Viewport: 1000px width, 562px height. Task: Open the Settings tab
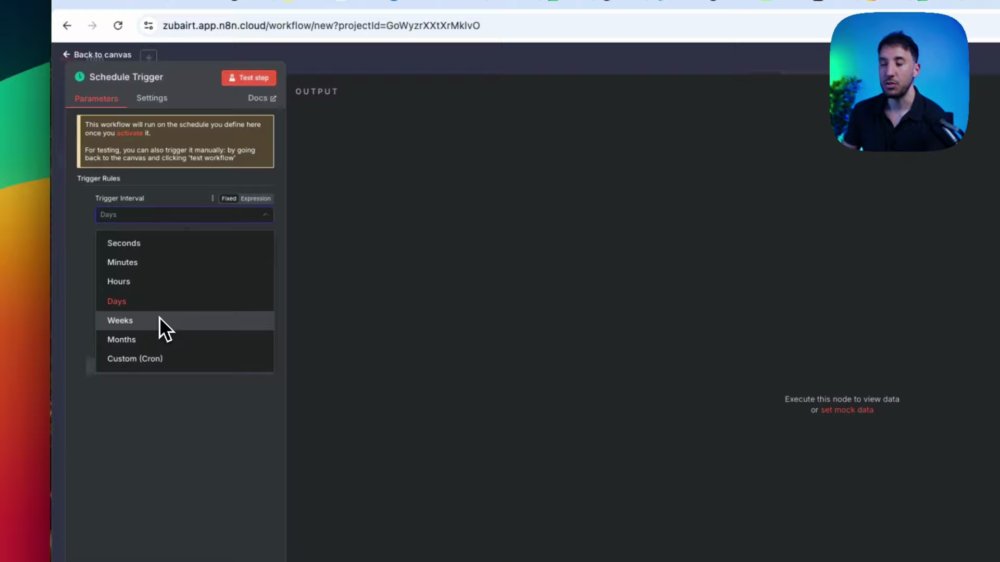(x=152, y=98)
